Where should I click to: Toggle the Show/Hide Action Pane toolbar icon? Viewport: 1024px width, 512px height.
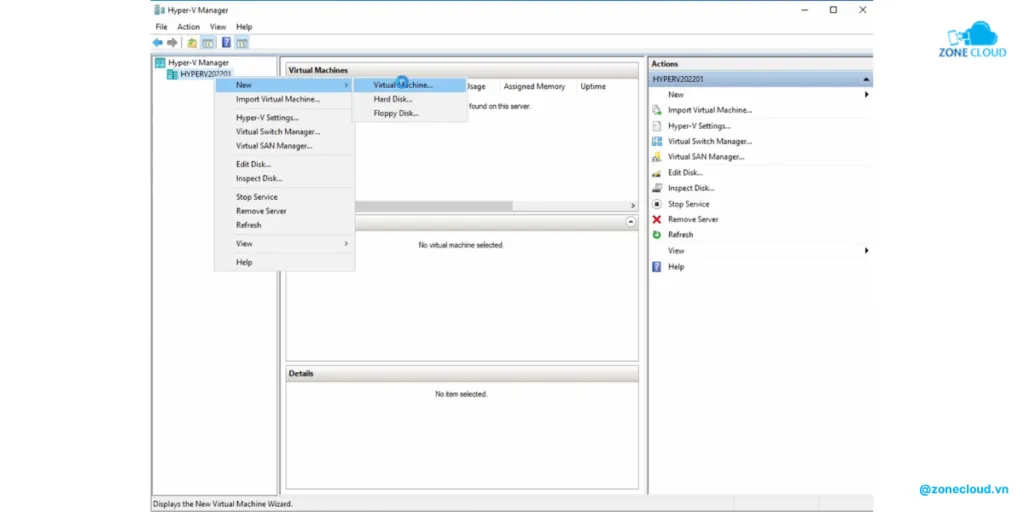point(242,42)
